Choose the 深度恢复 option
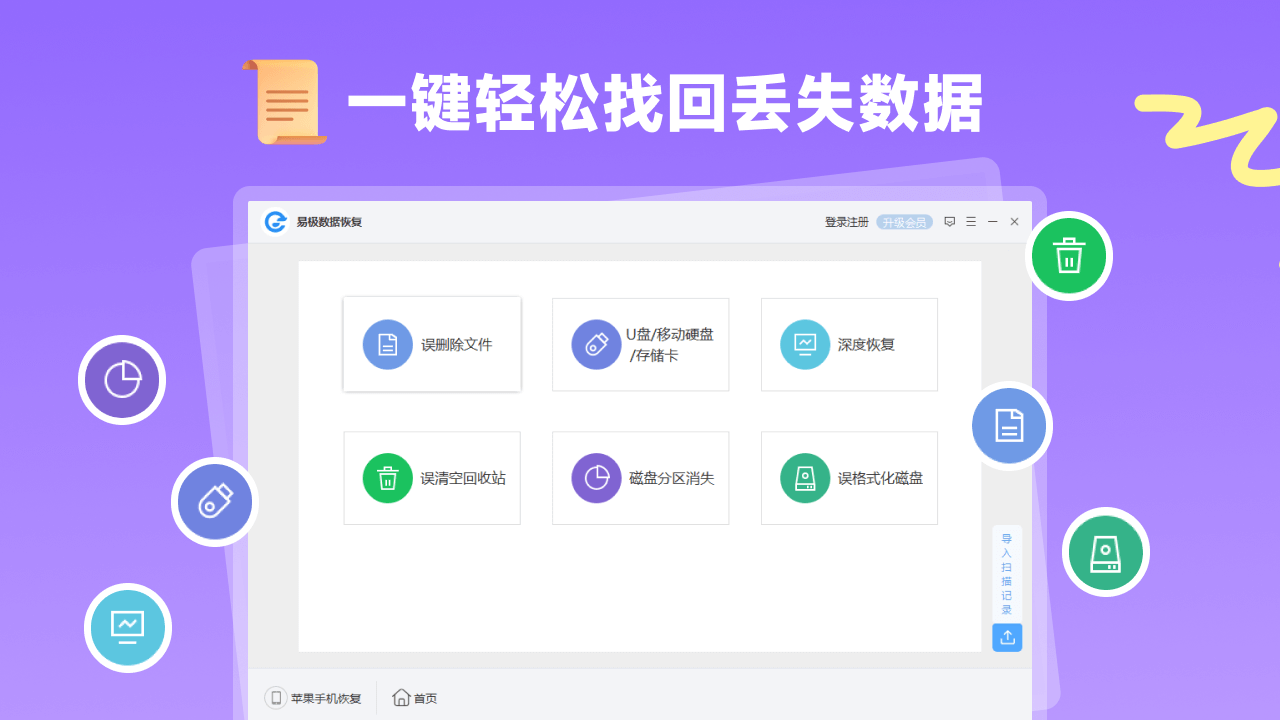 coord(849,344)
